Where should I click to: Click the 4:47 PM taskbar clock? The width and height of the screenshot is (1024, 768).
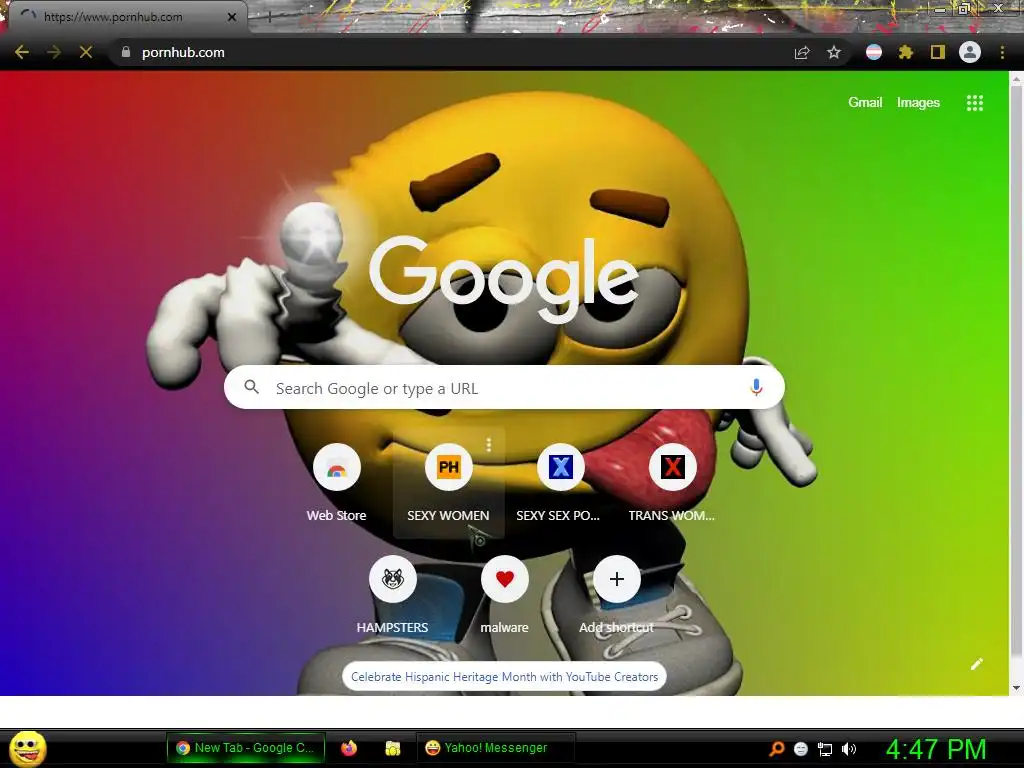click(936, 748)
